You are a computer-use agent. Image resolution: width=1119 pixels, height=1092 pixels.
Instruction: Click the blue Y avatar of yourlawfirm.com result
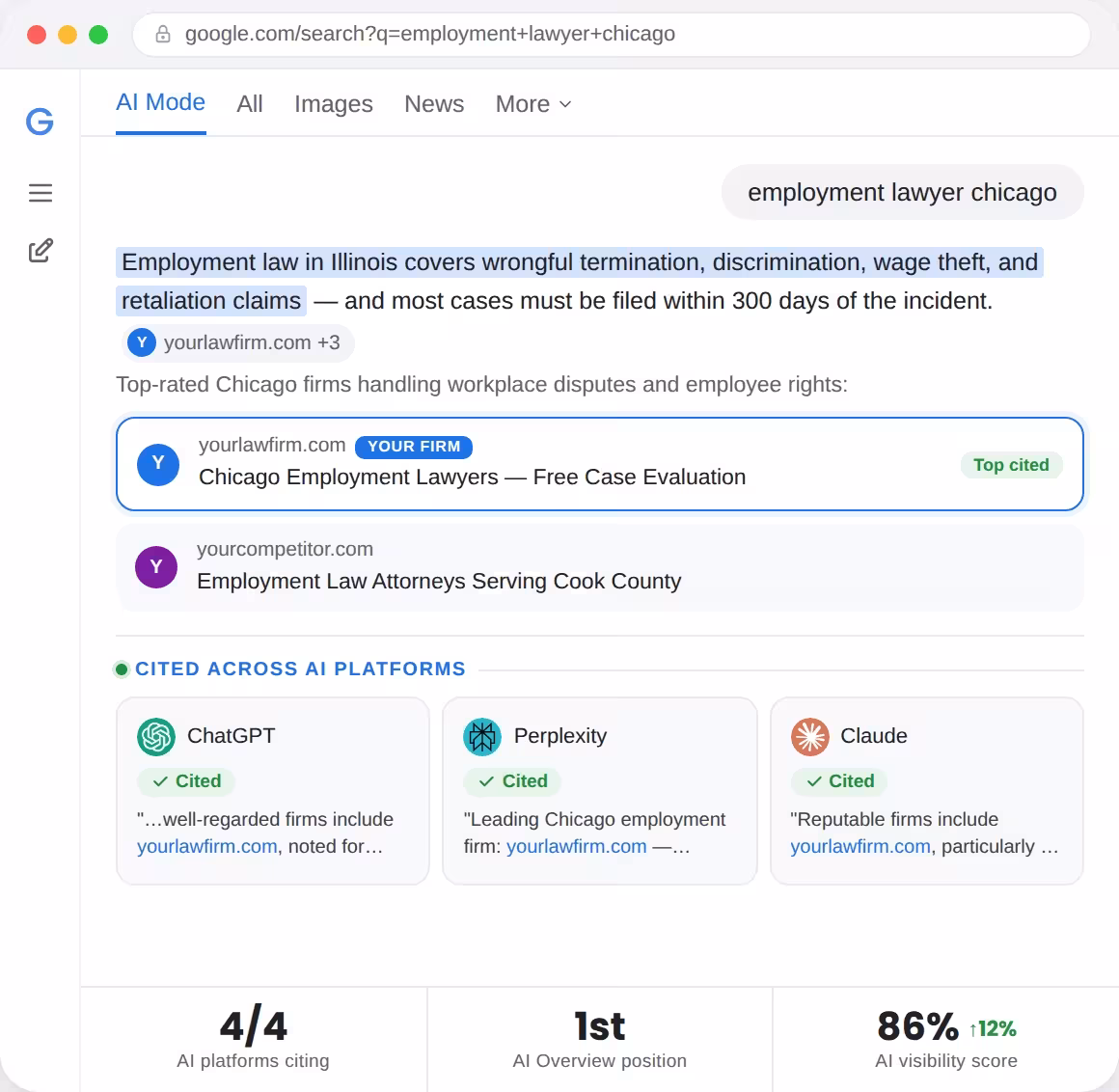coord(158,465)
